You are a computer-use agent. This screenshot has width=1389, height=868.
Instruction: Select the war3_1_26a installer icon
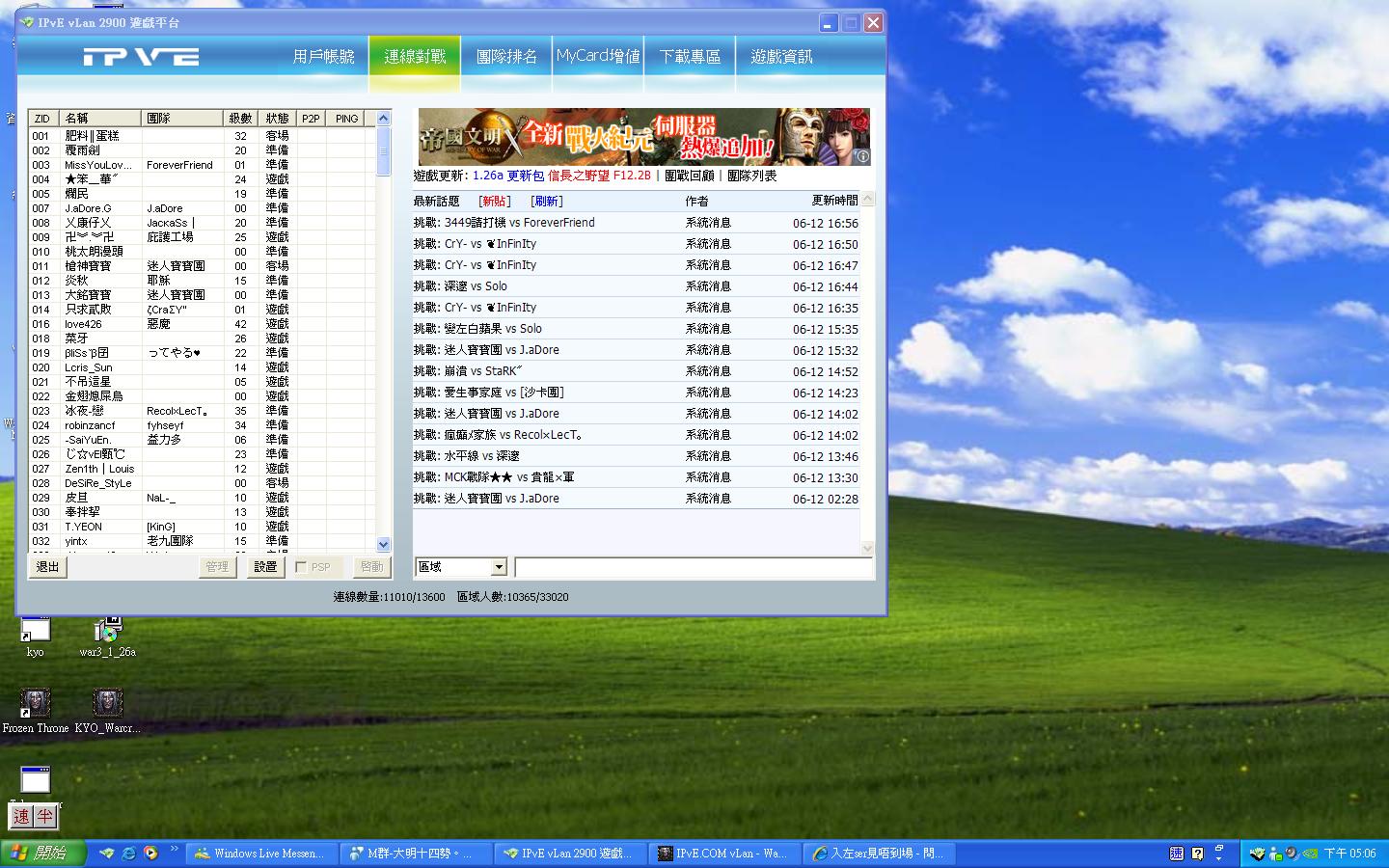[107, 630]
